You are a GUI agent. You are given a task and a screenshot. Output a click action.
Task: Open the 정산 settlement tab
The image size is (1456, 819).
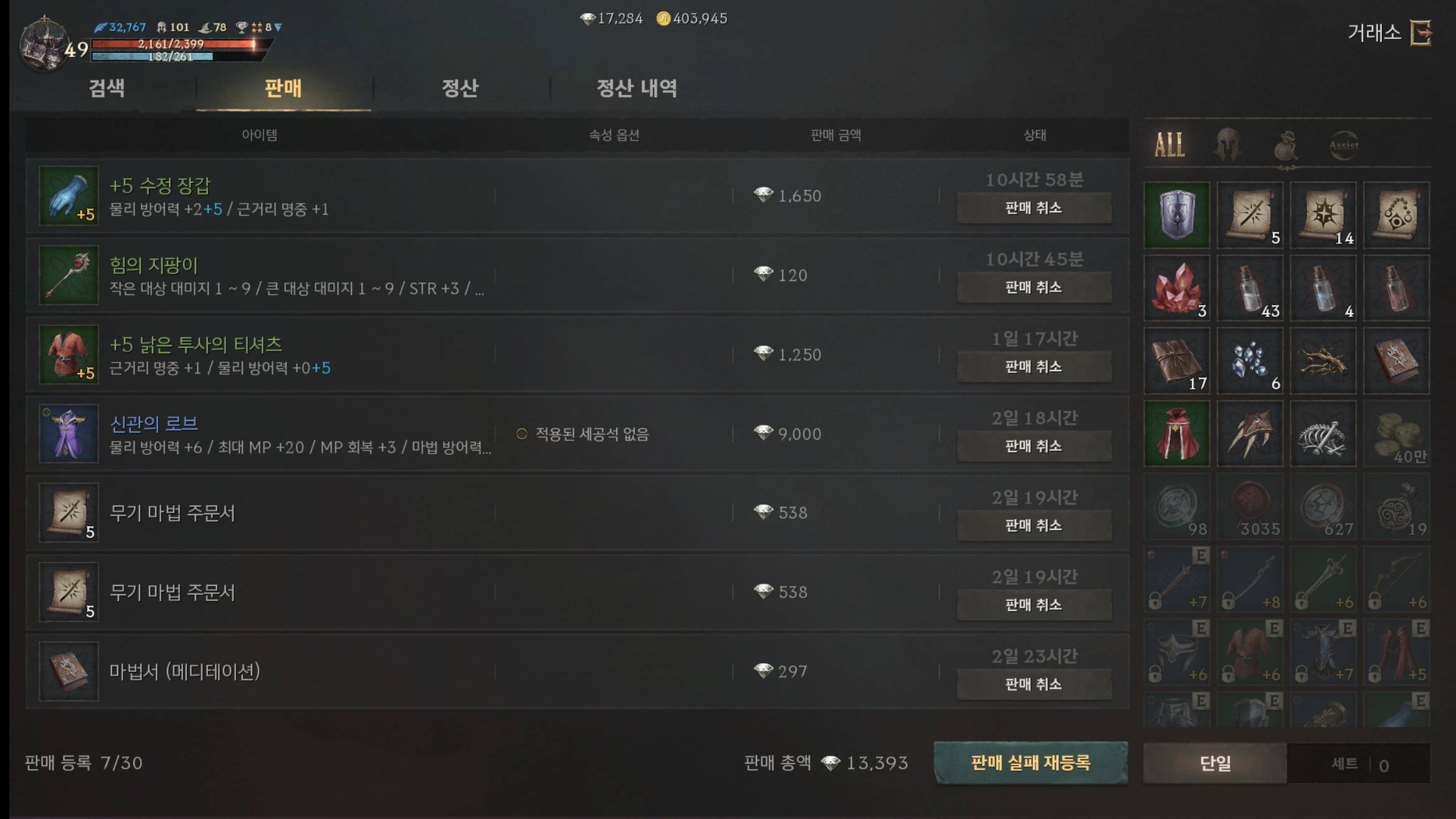(460, 88)
